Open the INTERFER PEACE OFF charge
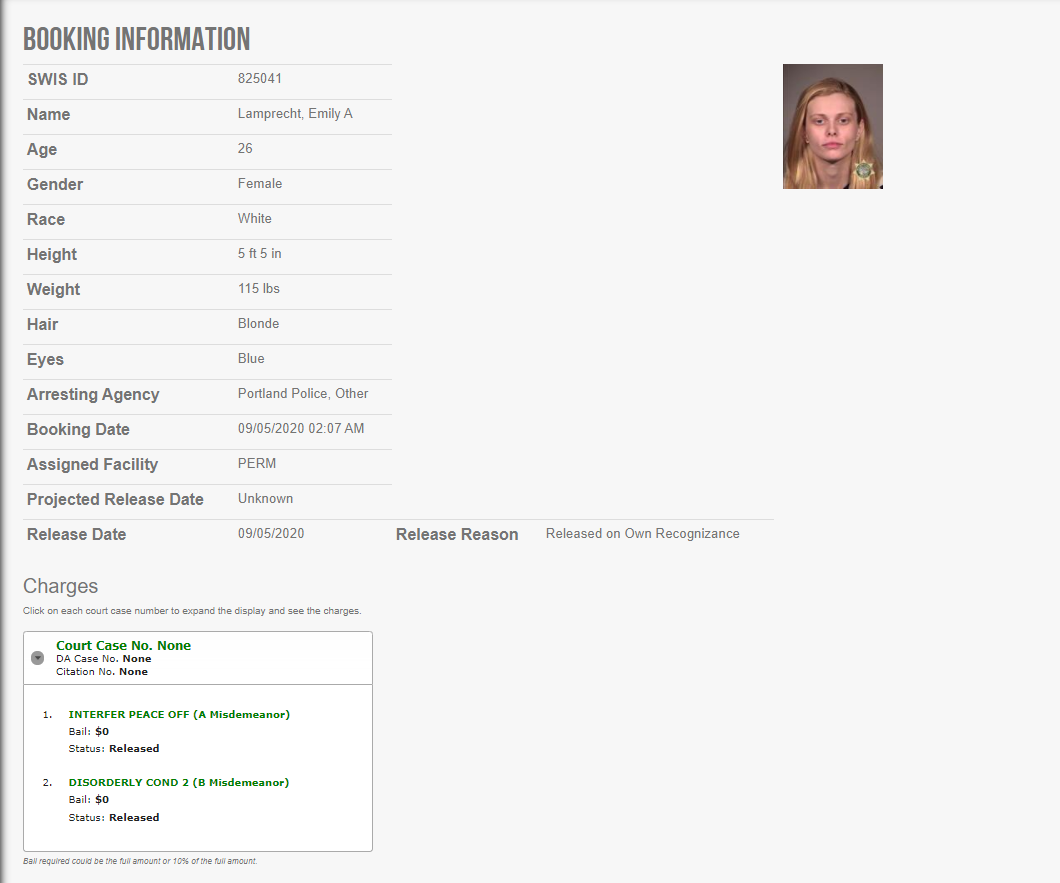Screen dimensions: 1060x883 point(179,714)
